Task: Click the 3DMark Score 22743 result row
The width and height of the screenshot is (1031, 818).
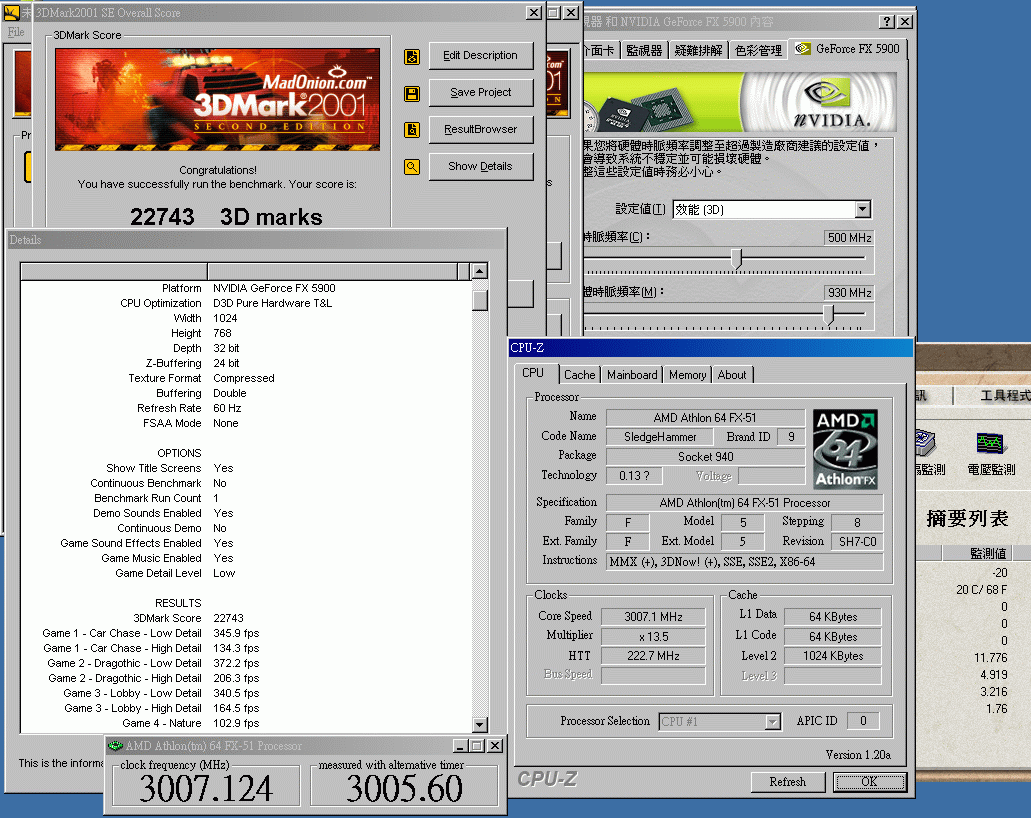Action: pos(247,618)
